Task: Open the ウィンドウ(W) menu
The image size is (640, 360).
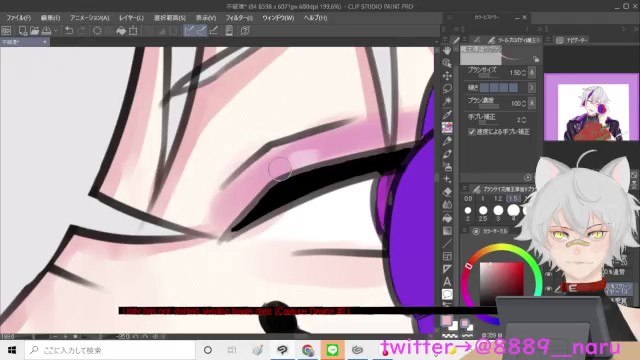Action: (278, 18)
